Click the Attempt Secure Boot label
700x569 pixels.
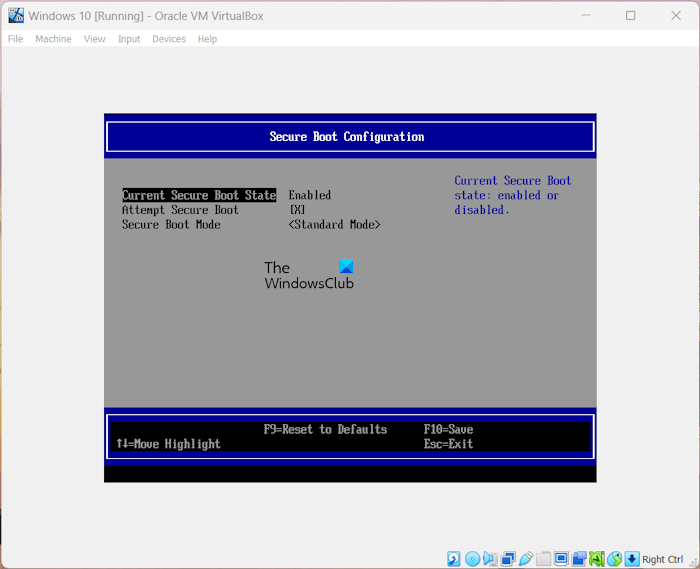click(x=180, y=210)
